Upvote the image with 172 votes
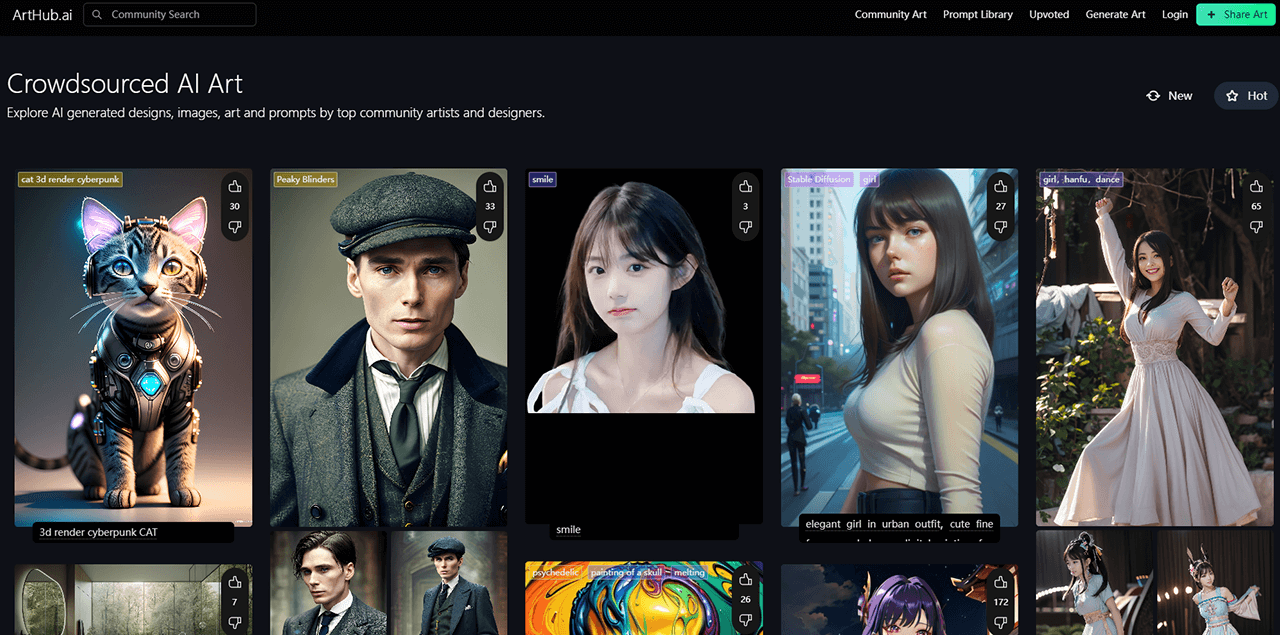The width and height of the screenshot is (1280, 635). 1001,580
